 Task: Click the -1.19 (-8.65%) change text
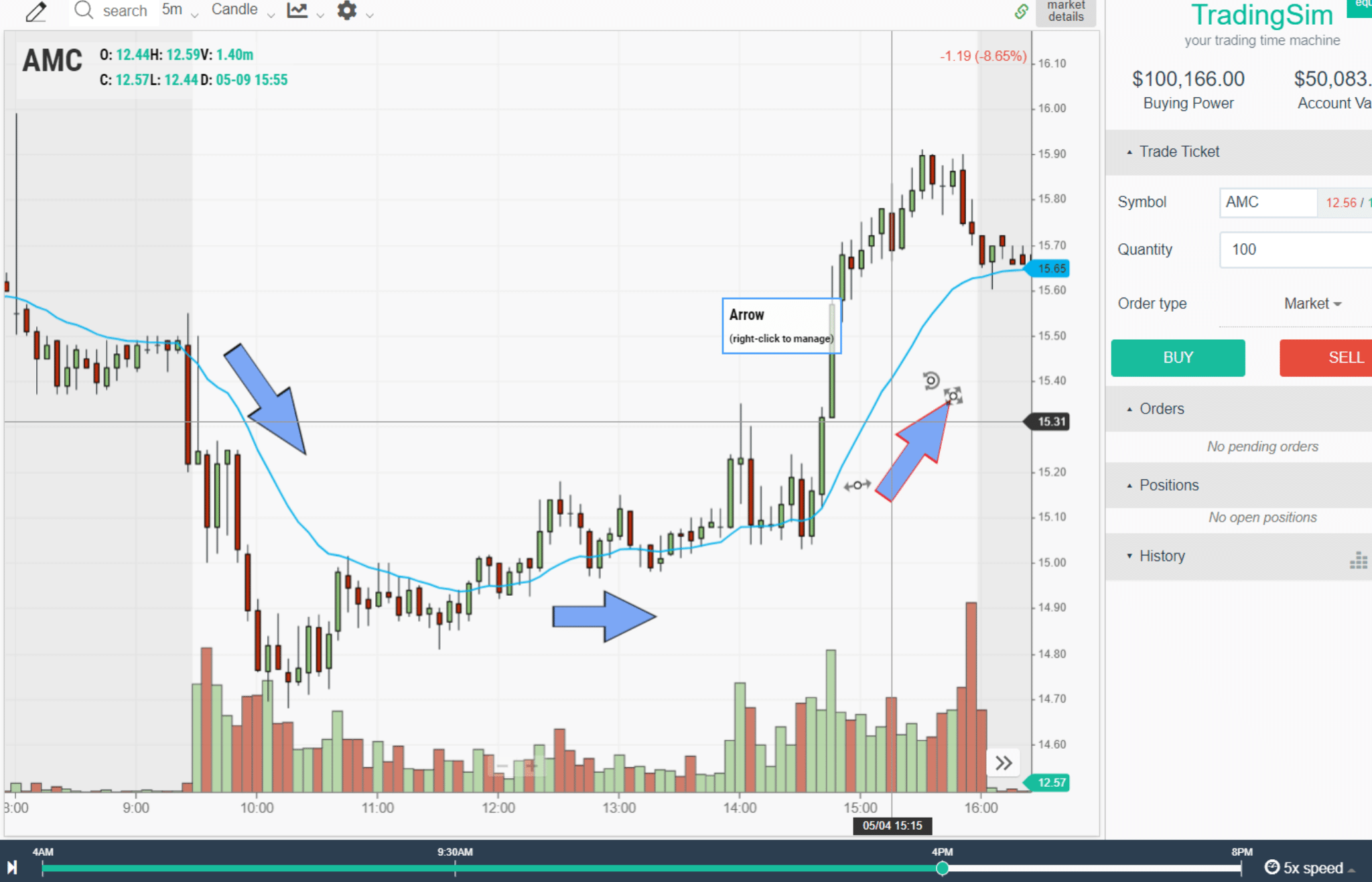pos(983,56)
